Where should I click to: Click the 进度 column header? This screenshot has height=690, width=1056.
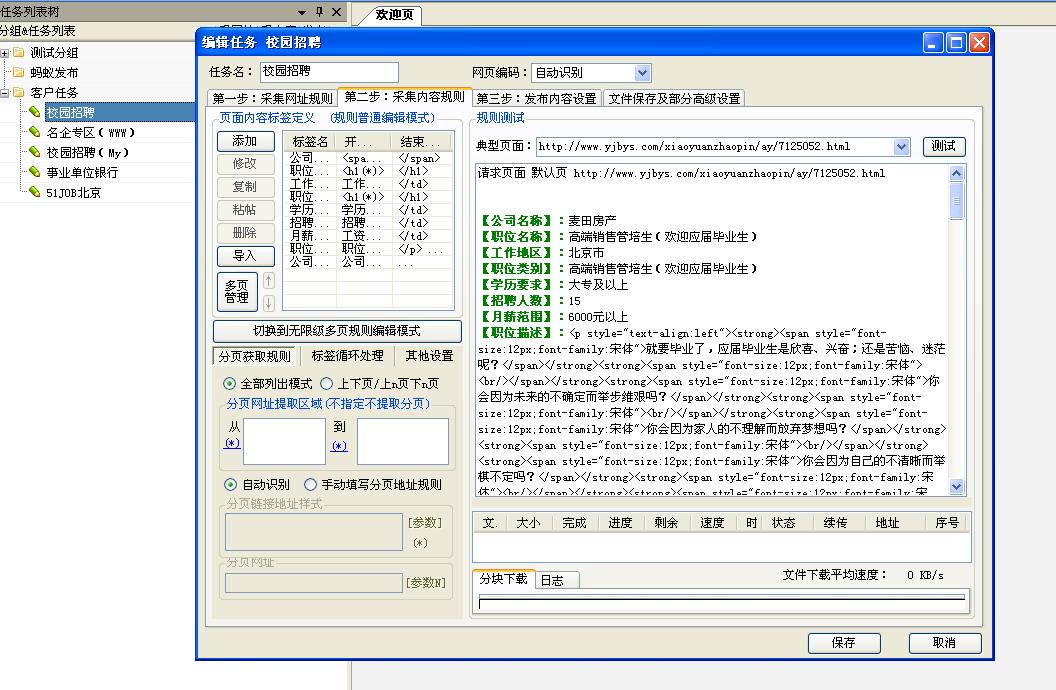[x=620, y=522]
